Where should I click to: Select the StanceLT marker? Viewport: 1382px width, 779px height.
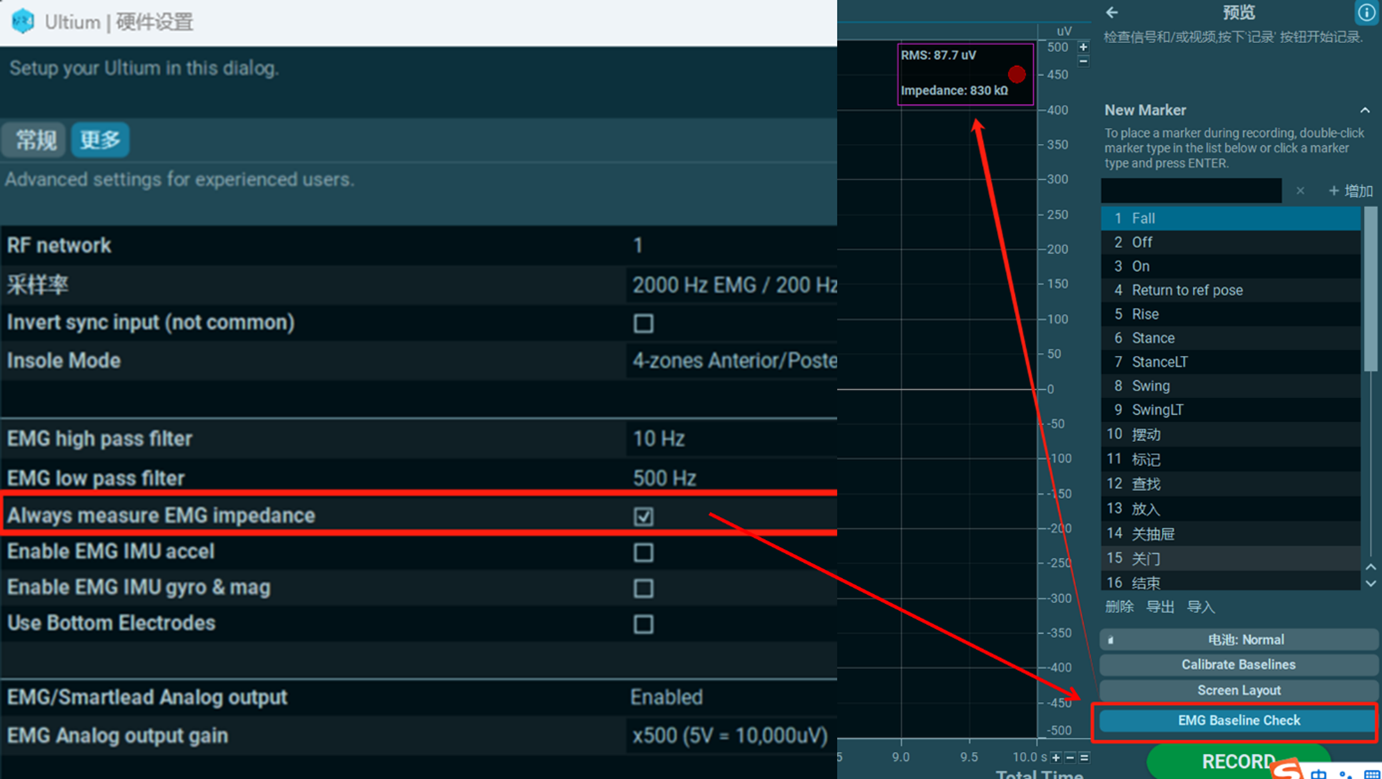pos(1231,362)
